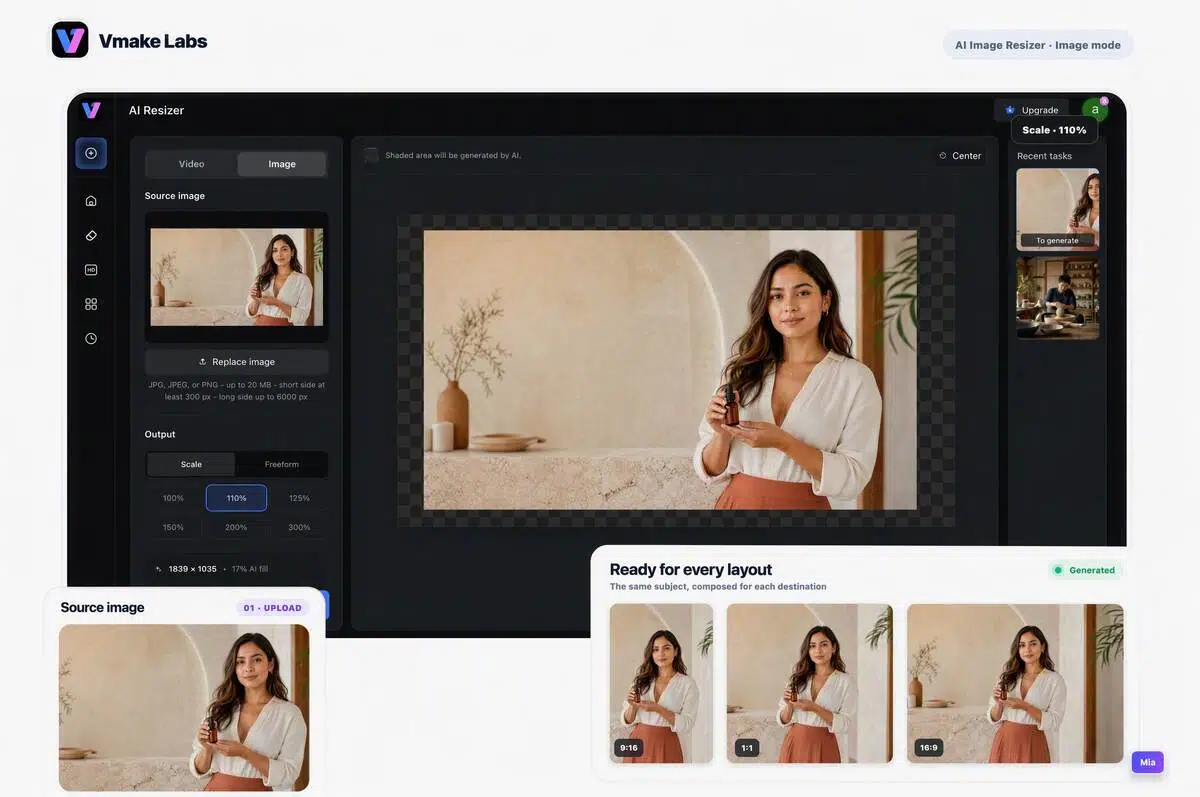Viewport: 1200px width, 797px height.
Task: Switch to the Image tab
Action: (x=282, y=164)
